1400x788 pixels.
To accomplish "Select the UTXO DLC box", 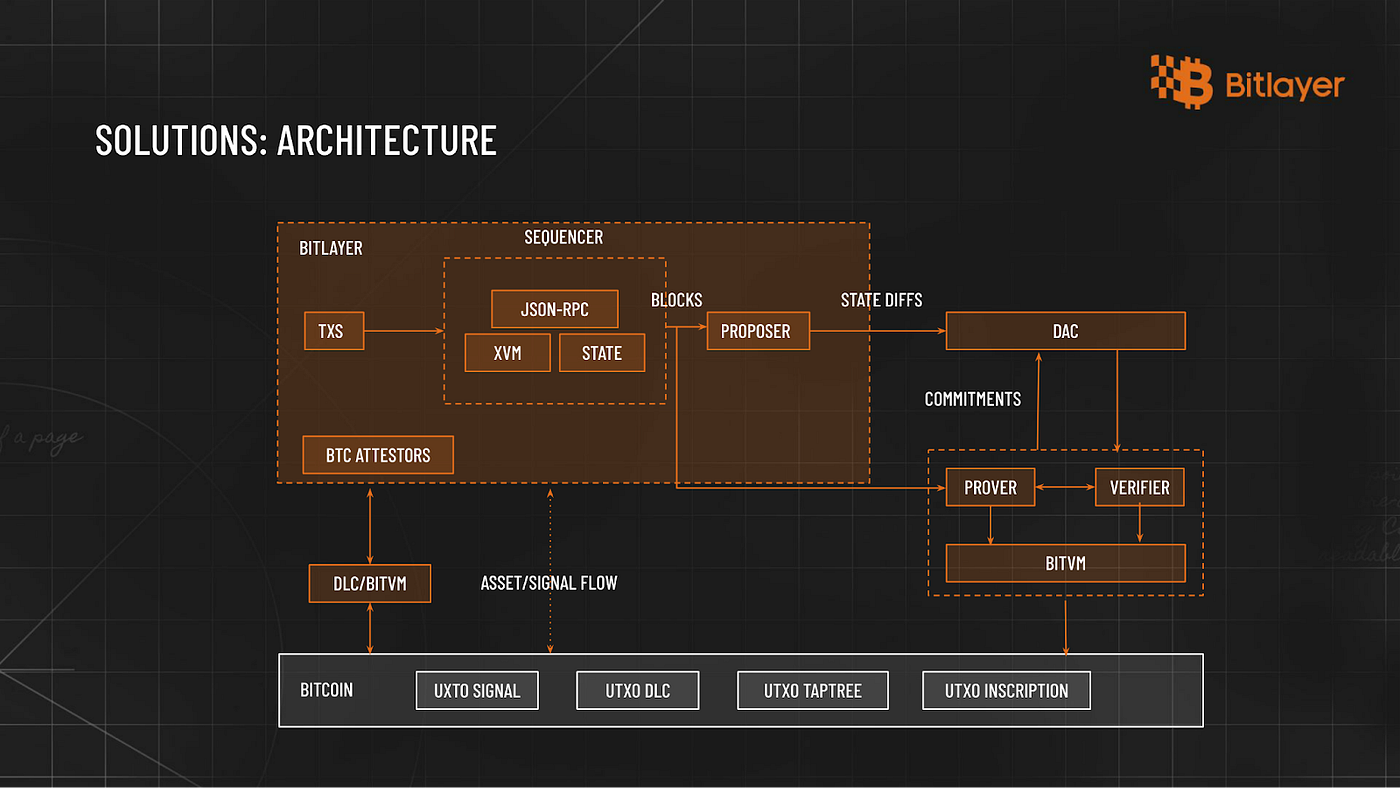I will [x=638, y=690].
